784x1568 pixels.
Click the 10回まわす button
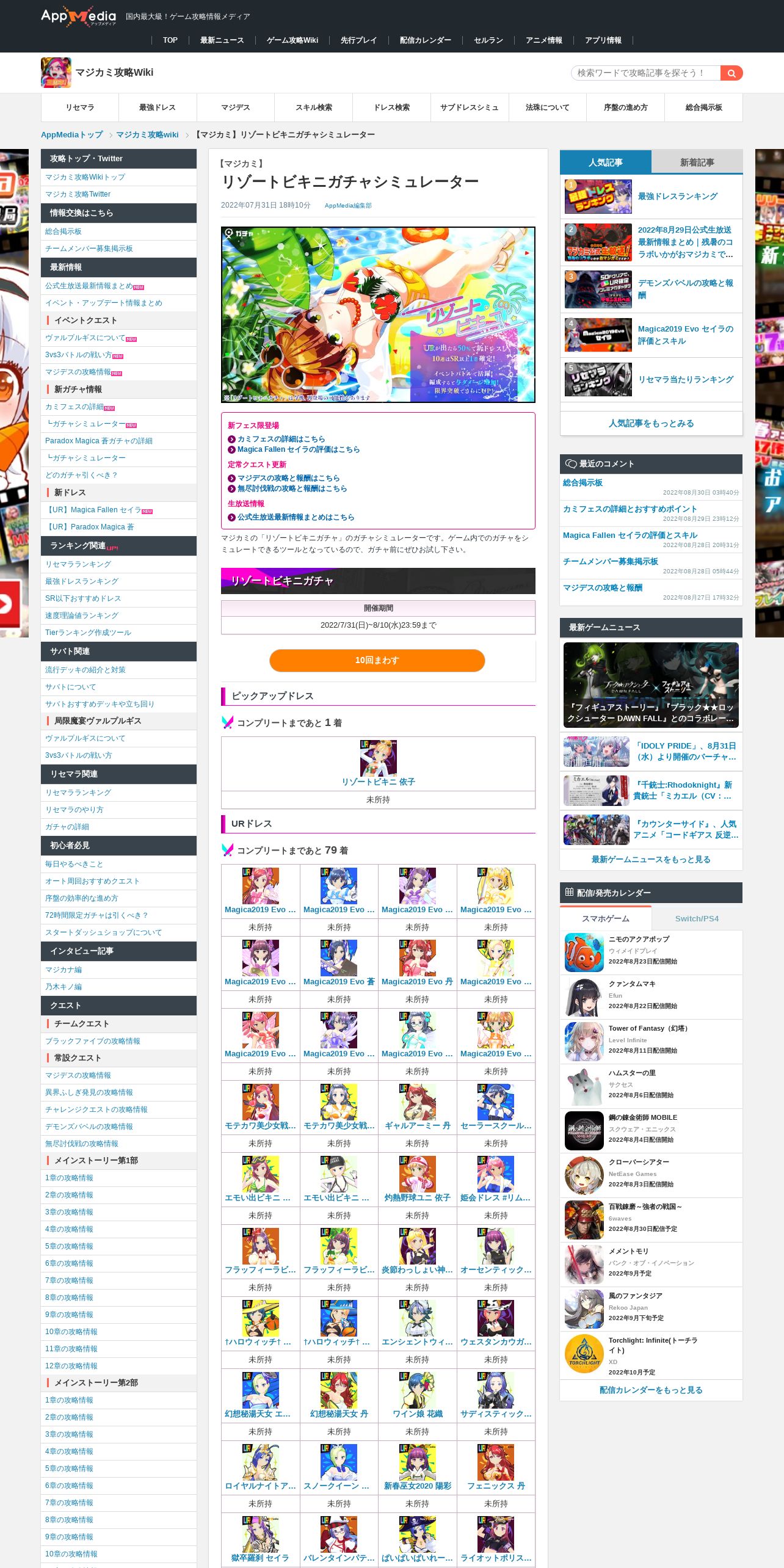[x=377, y=660]
